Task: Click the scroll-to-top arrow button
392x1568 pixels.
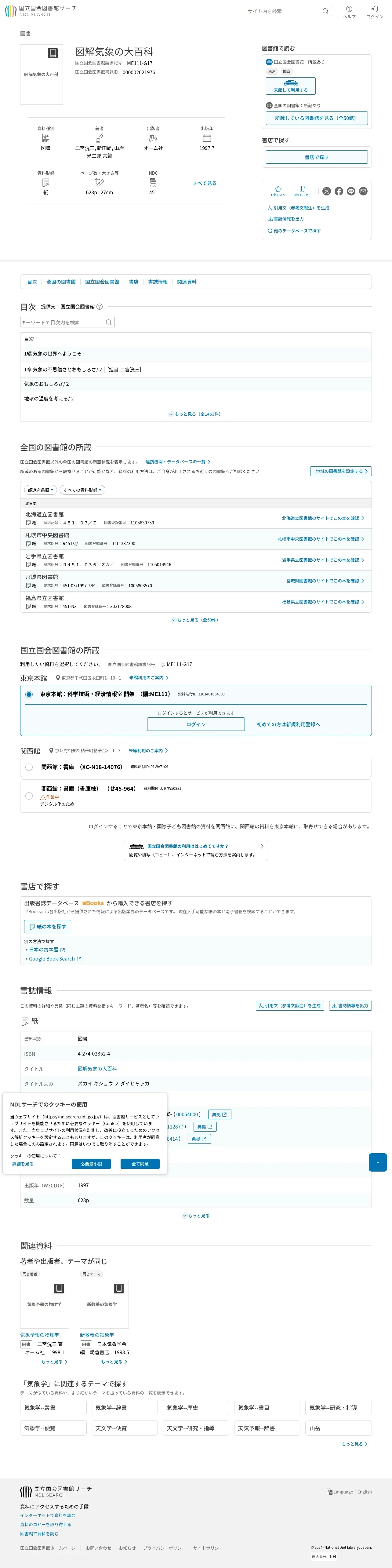Action: pyautogui.click(x=378, y=1162)
